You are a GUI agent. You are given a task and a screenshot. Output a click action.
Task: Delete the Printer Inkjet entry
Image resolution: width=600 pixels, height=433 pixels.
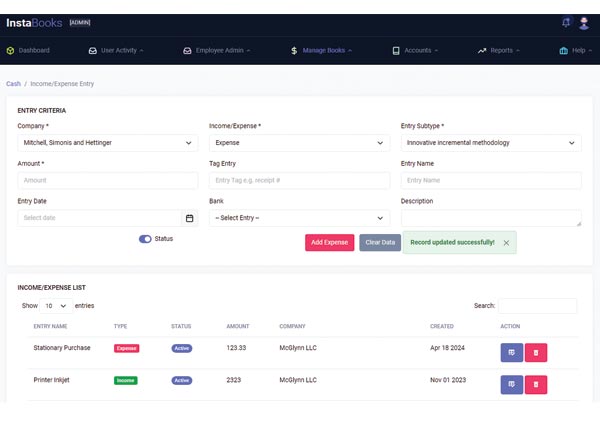tap(536, 384)
